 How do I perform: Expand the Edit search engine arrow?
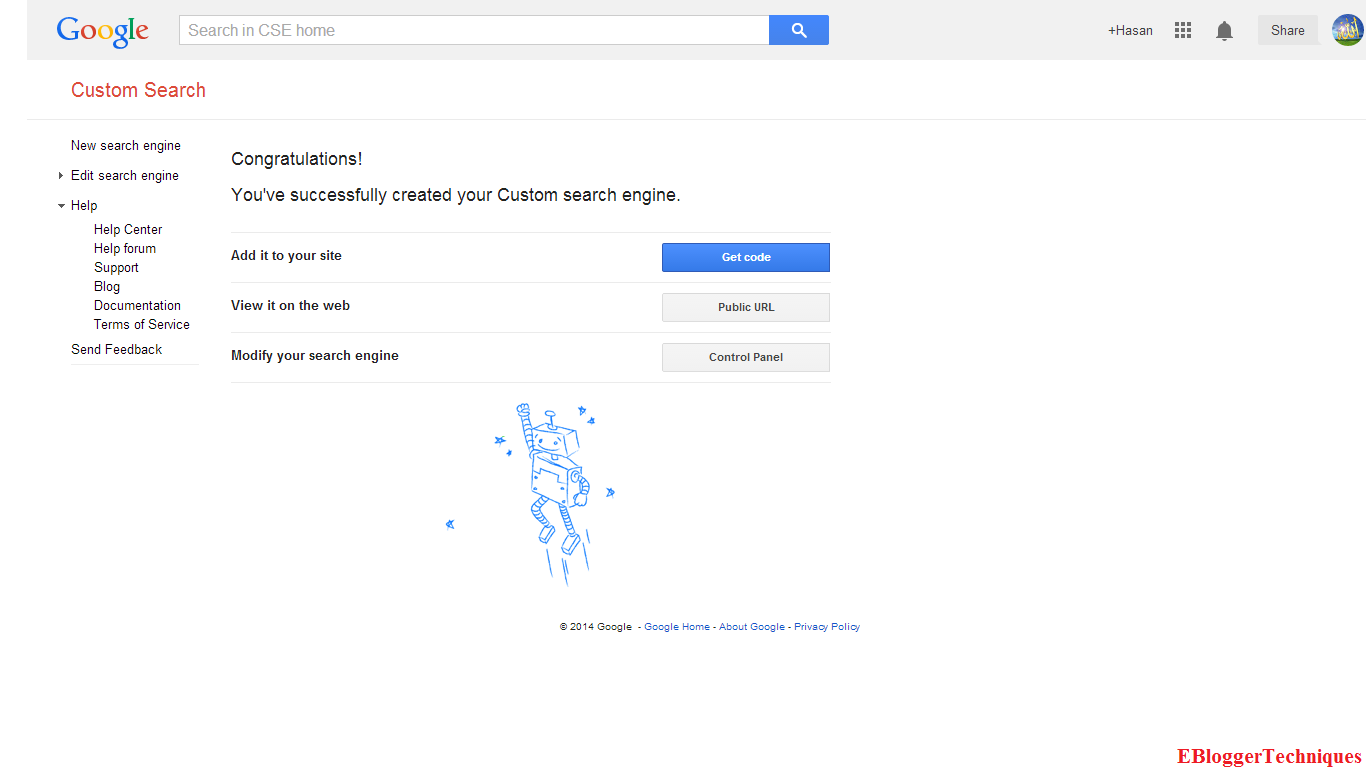click(x=61, y=176)
